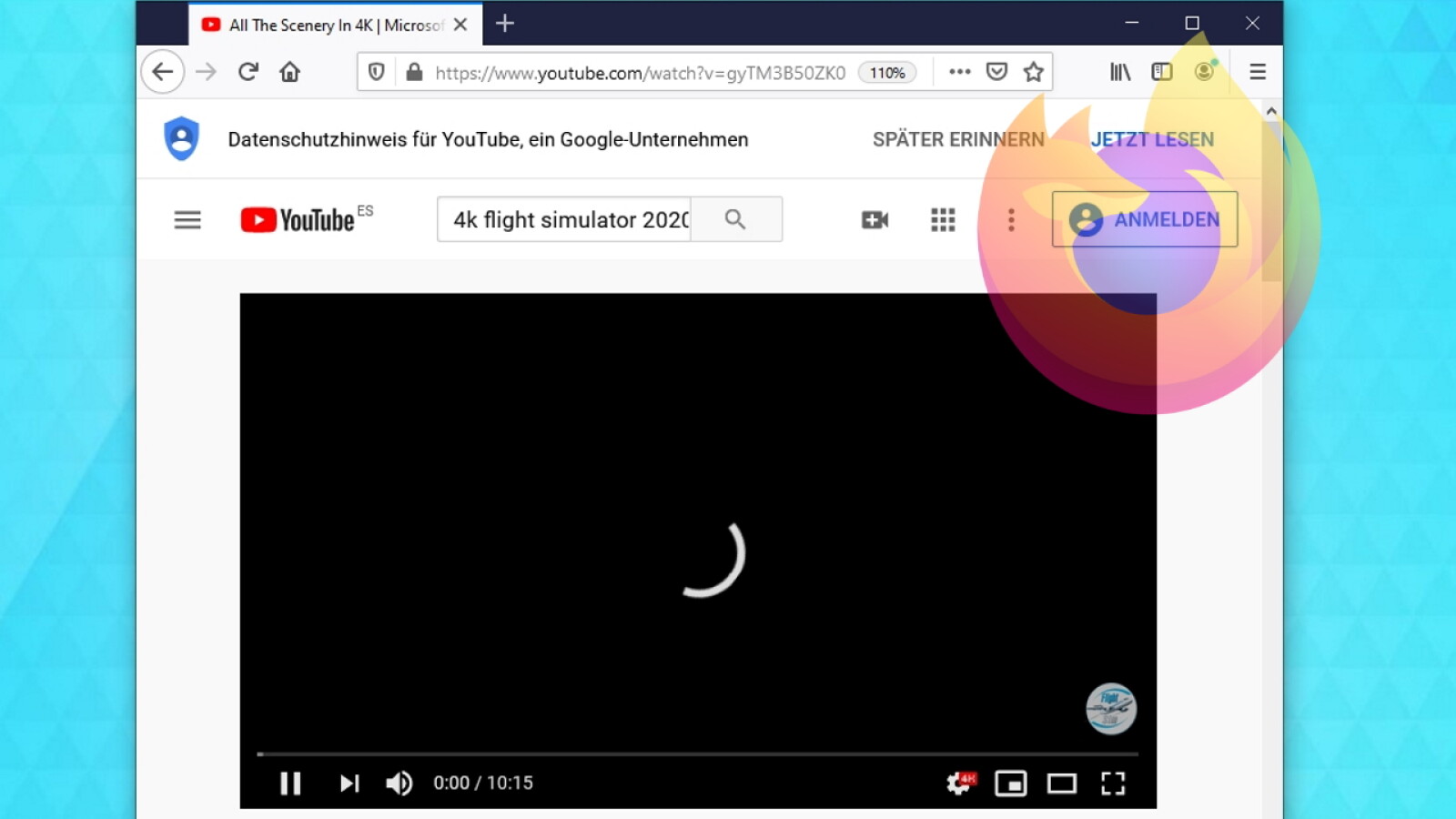Mute the video volume
The height and width of the screenshot is (819, 1456).
399,784
